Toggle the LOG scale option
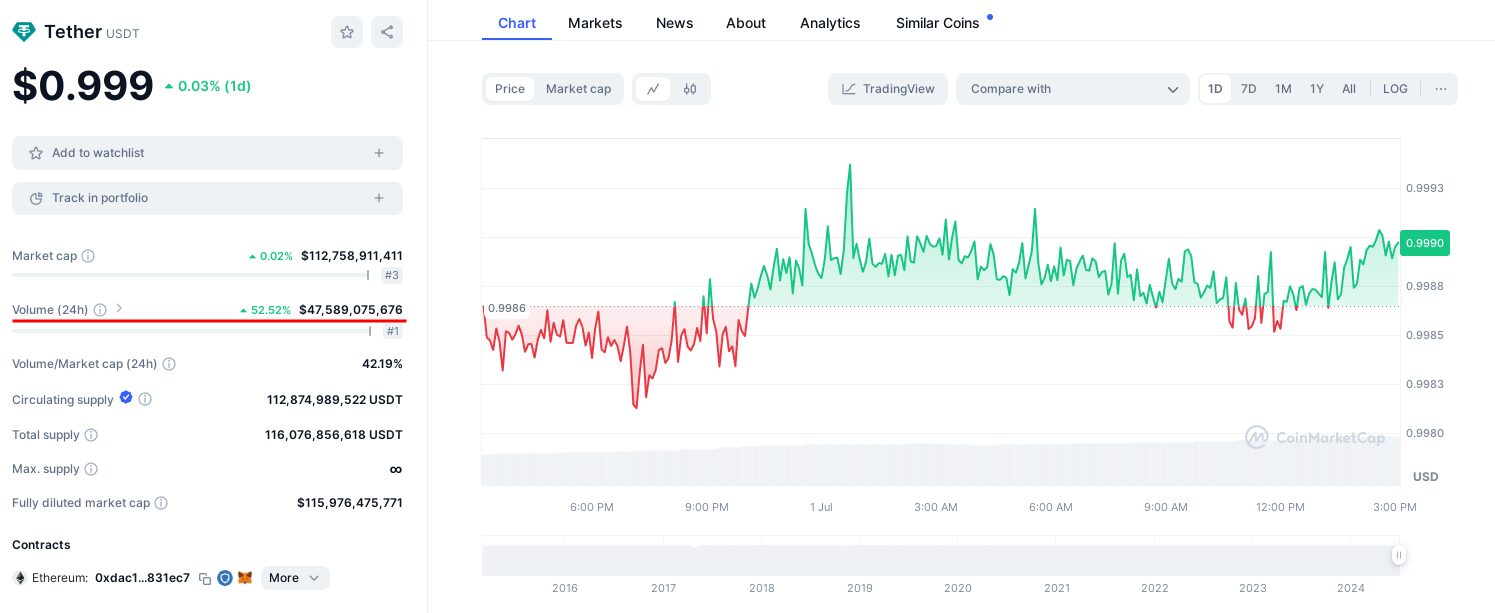This screenshot has height=613, width=1495. tap(1395, 89)
